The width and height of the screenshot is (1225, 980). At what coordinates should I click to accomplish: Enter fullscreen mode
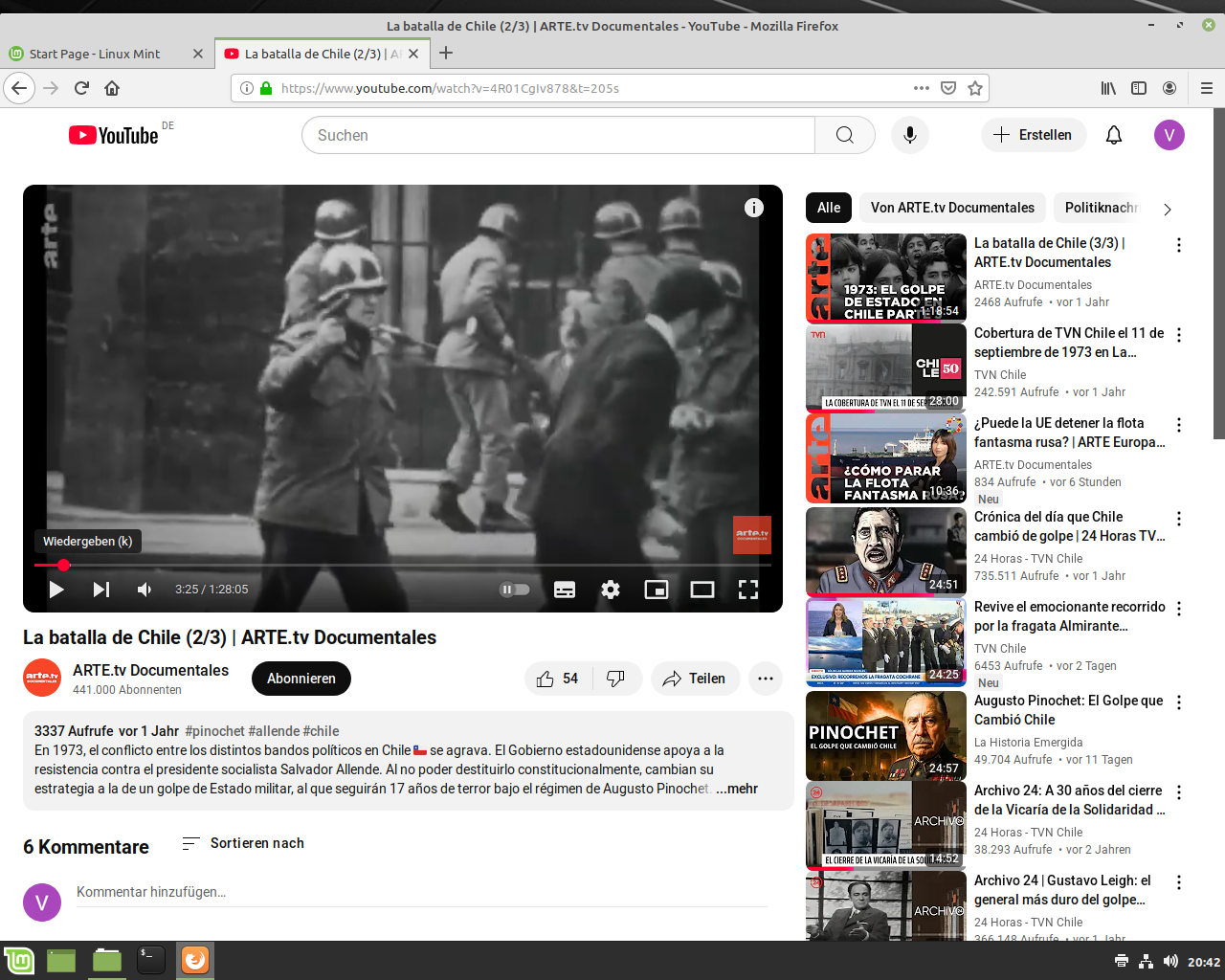click(x=748, y=590)
